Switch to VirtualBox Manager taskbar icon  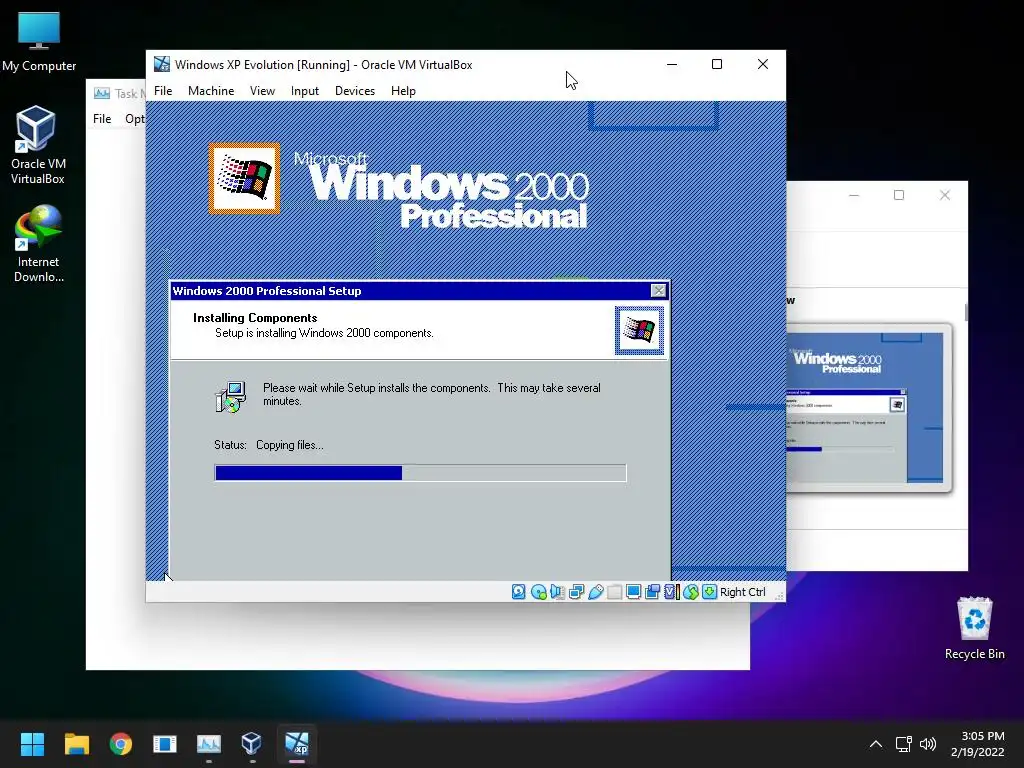pos(252,743)
